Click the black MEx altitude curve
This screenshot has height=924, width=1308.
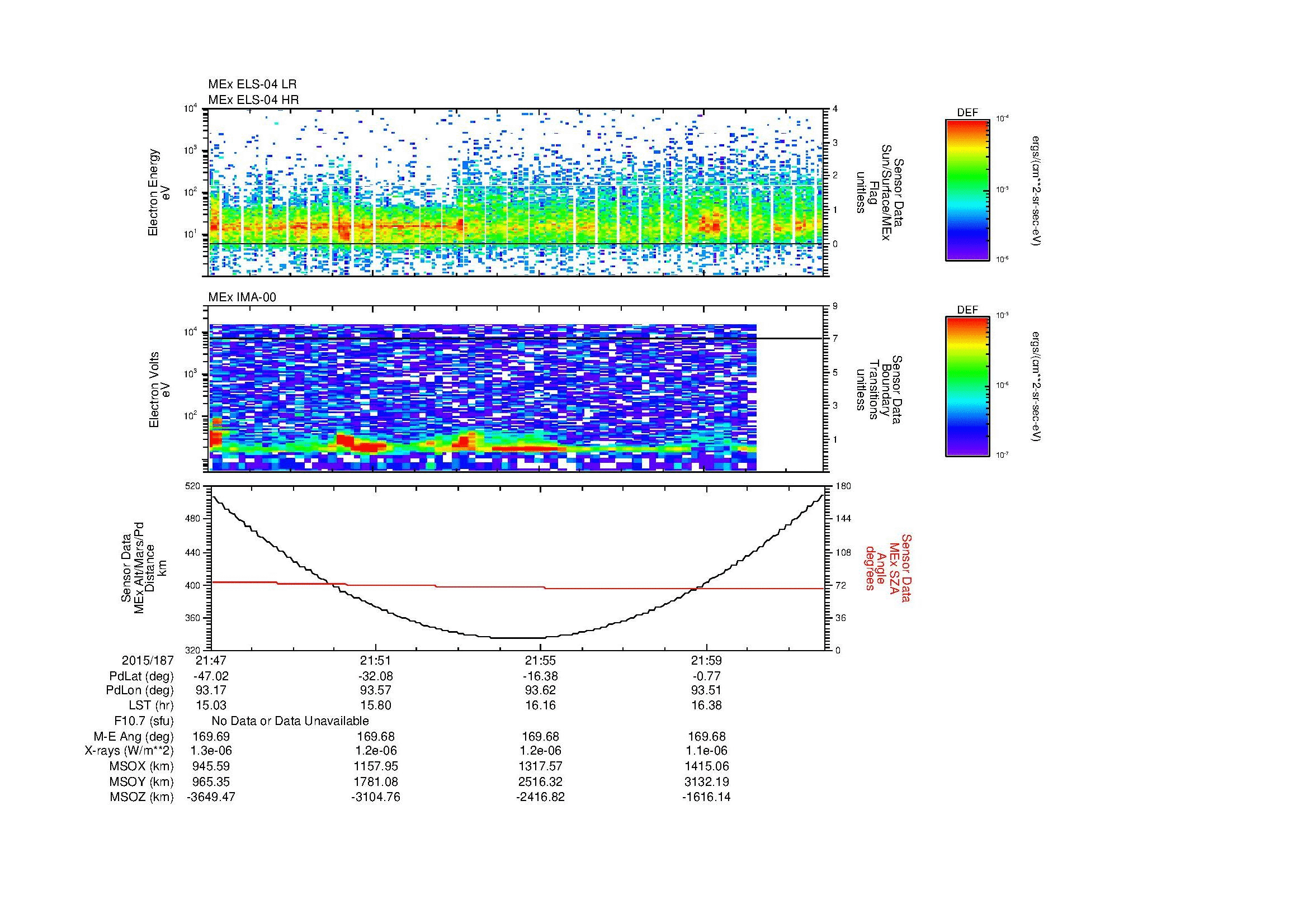click(x=517, y=566)
